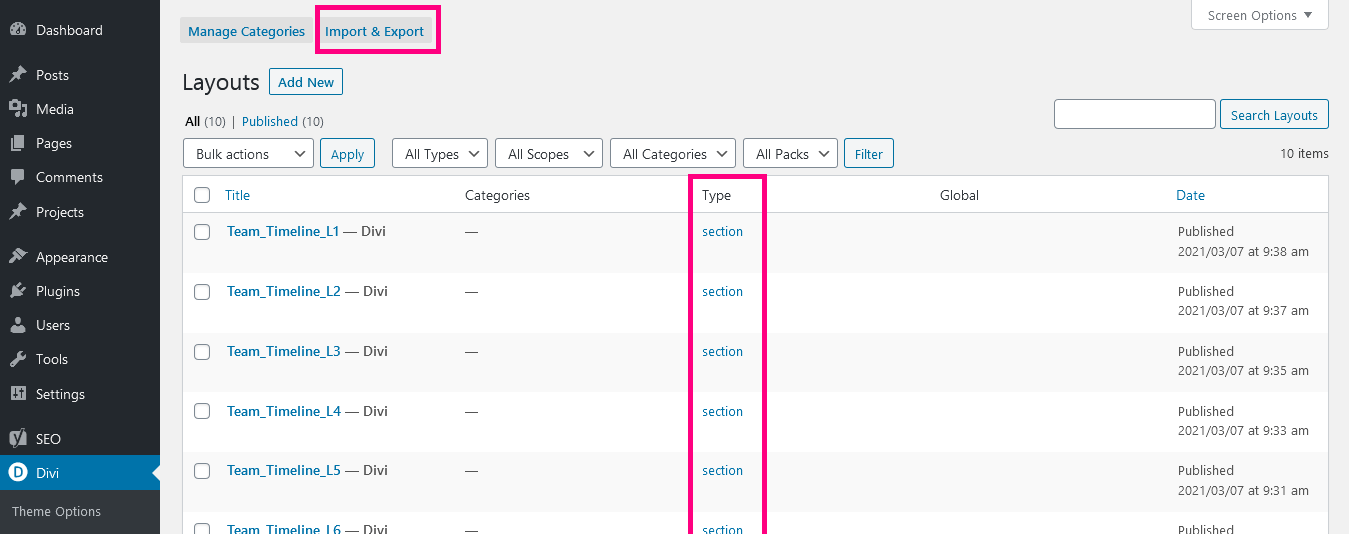Click the section type link for Team_Timeline_L5
This screenshot has width=1349, height=534.
[x=722, y=470]
